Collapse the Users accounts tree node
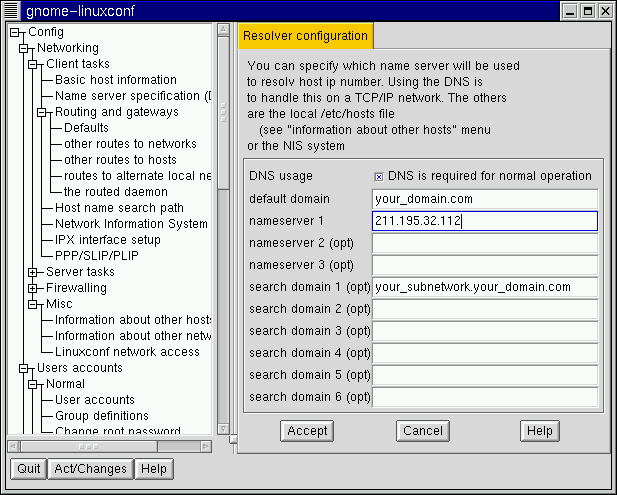617x495 pixels. click(x=24, y=368)
